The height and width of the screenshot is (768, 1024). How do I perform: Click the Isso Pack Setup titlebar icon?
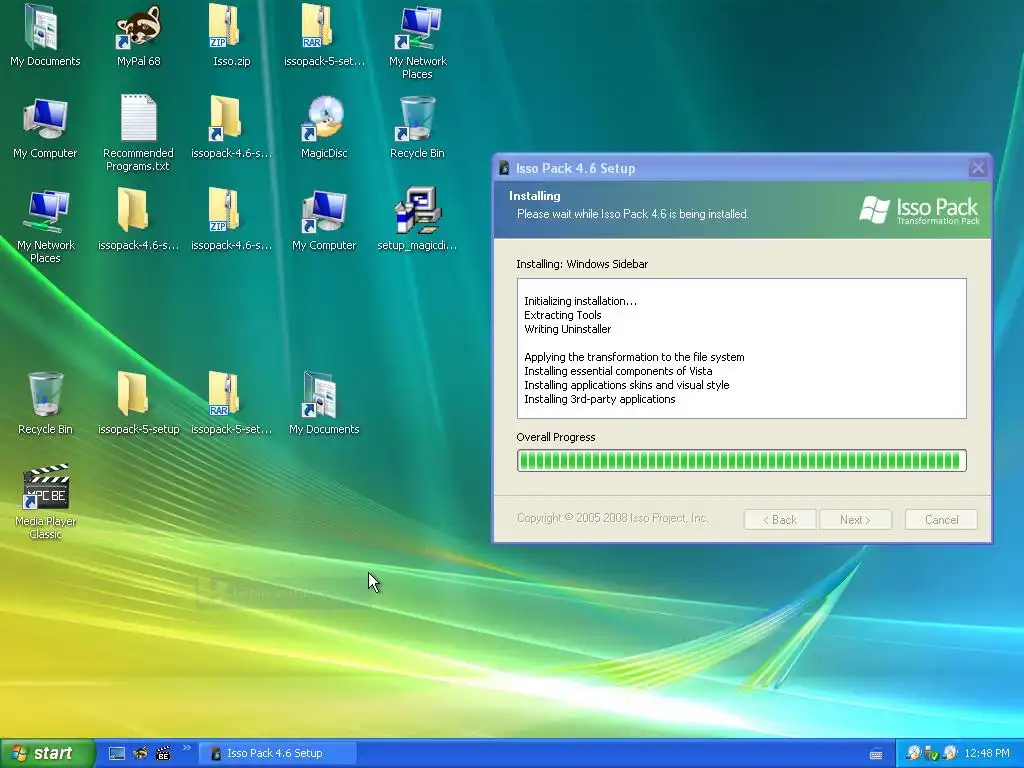[504, 168]
